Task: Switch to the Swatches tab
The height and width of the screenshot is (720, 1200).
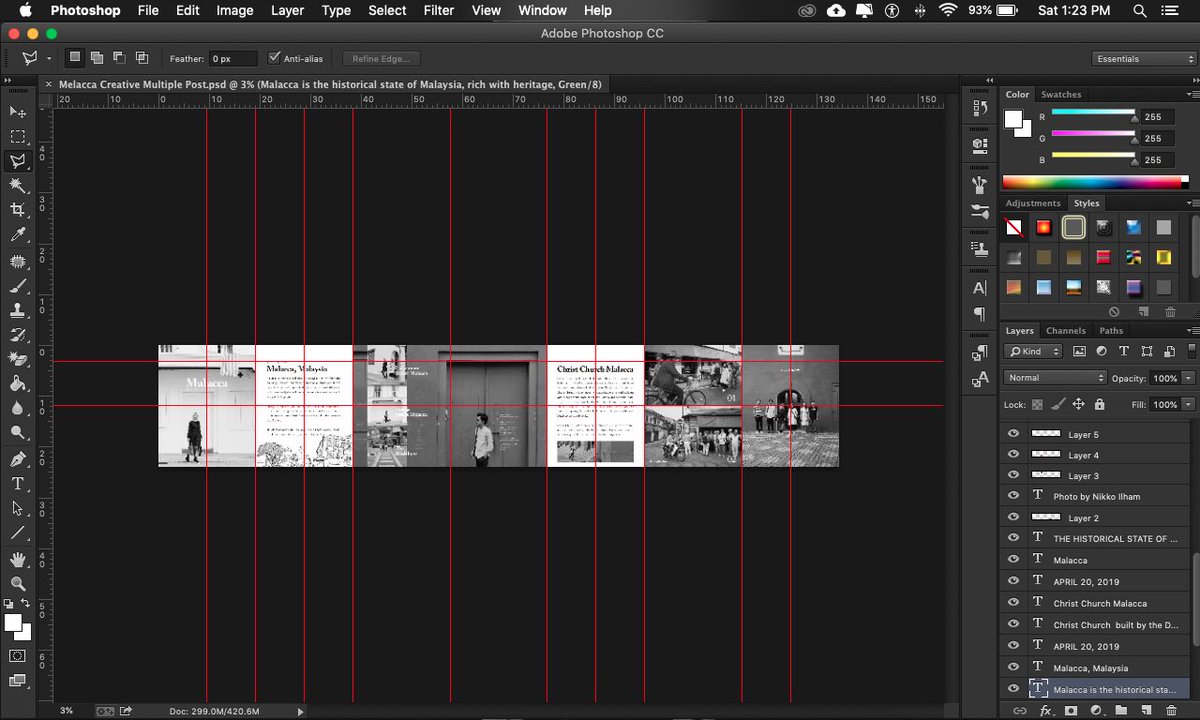Action: pos(1061,94)
